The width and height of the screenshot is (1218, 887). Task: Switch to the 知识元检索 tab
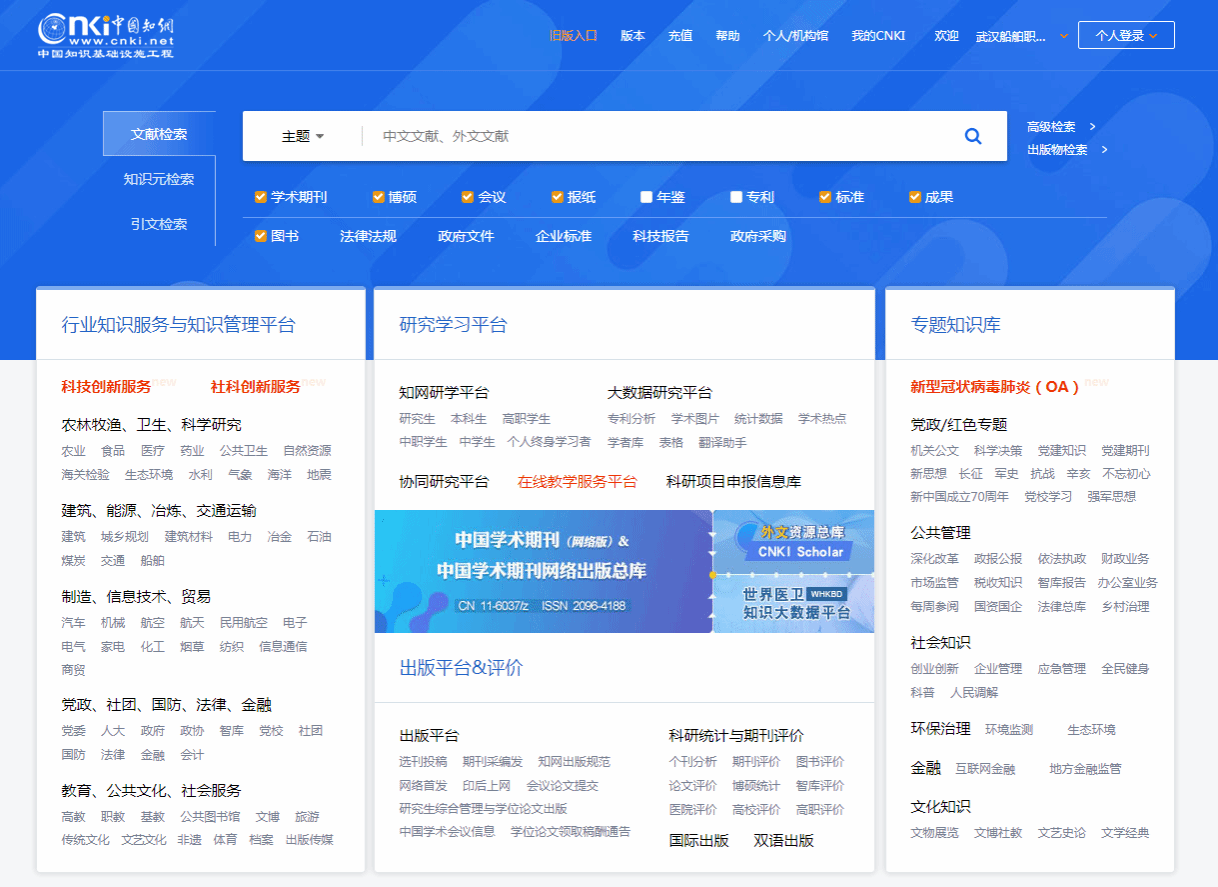[159, 179]
